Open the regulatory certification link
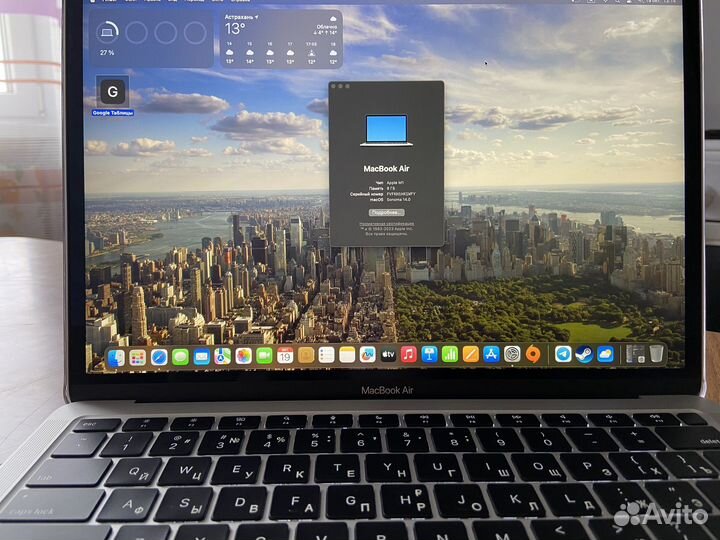 point(386,224)
